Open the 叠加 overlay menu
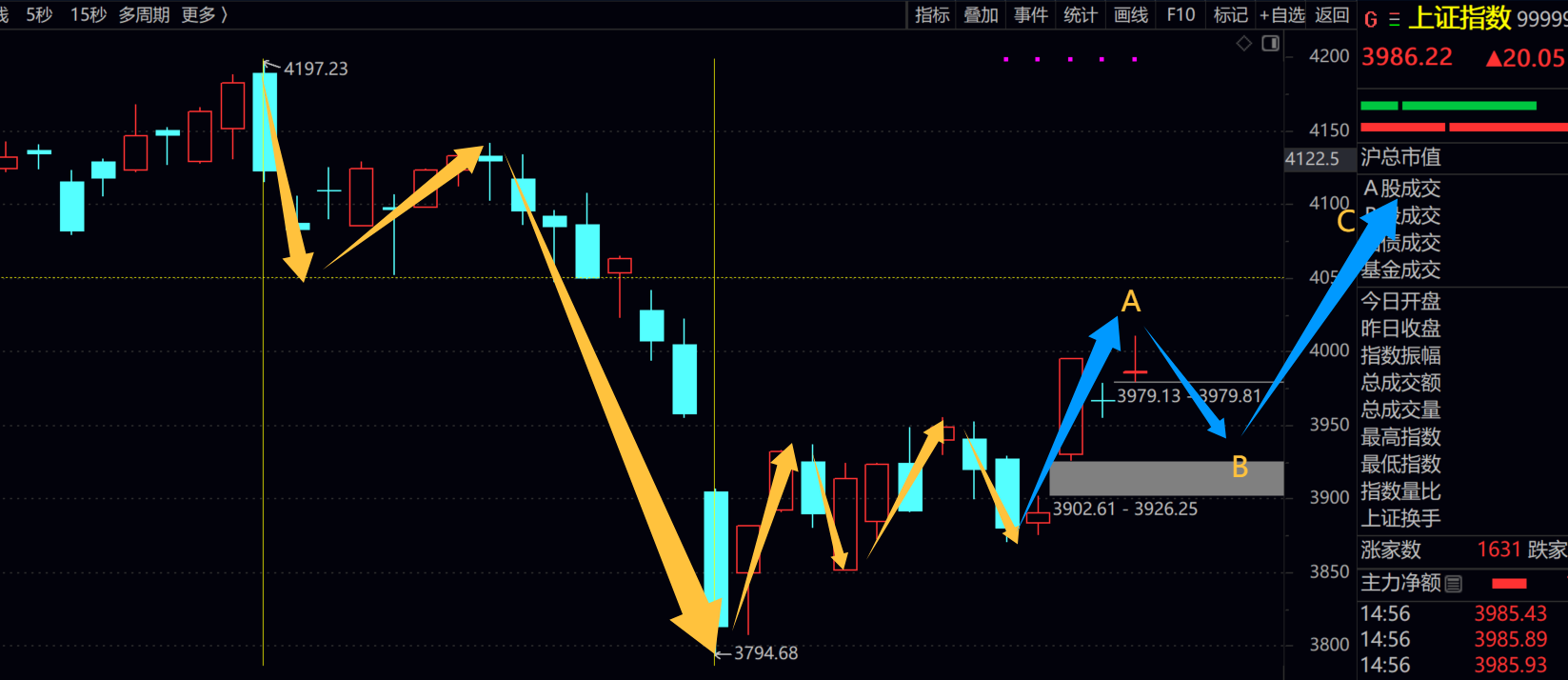This screenshot has height=680, width=1568. point(981,15)
